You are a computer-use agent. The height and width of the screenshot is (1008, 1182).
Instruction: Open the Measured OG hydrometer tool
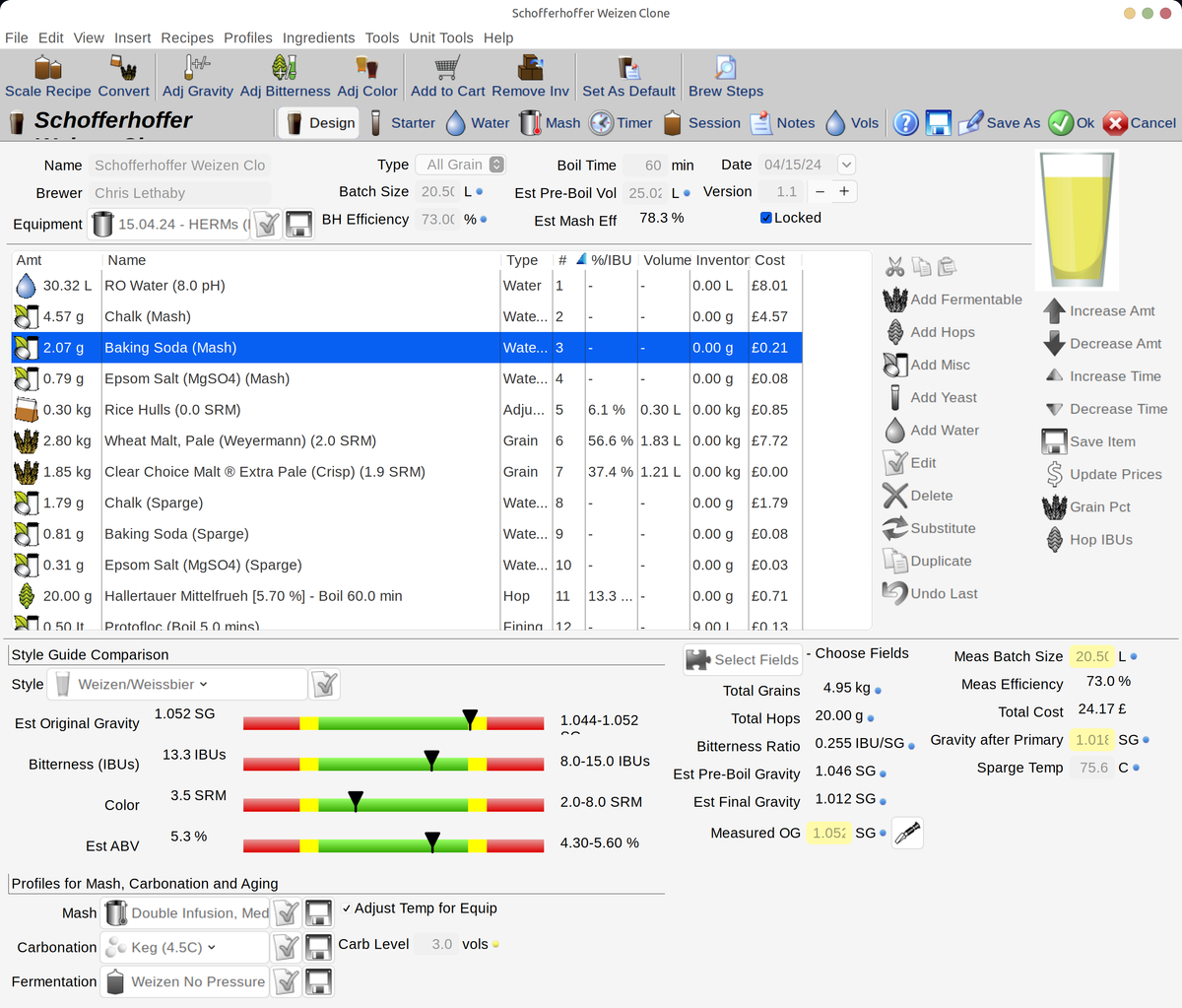(x=907, y=833)
